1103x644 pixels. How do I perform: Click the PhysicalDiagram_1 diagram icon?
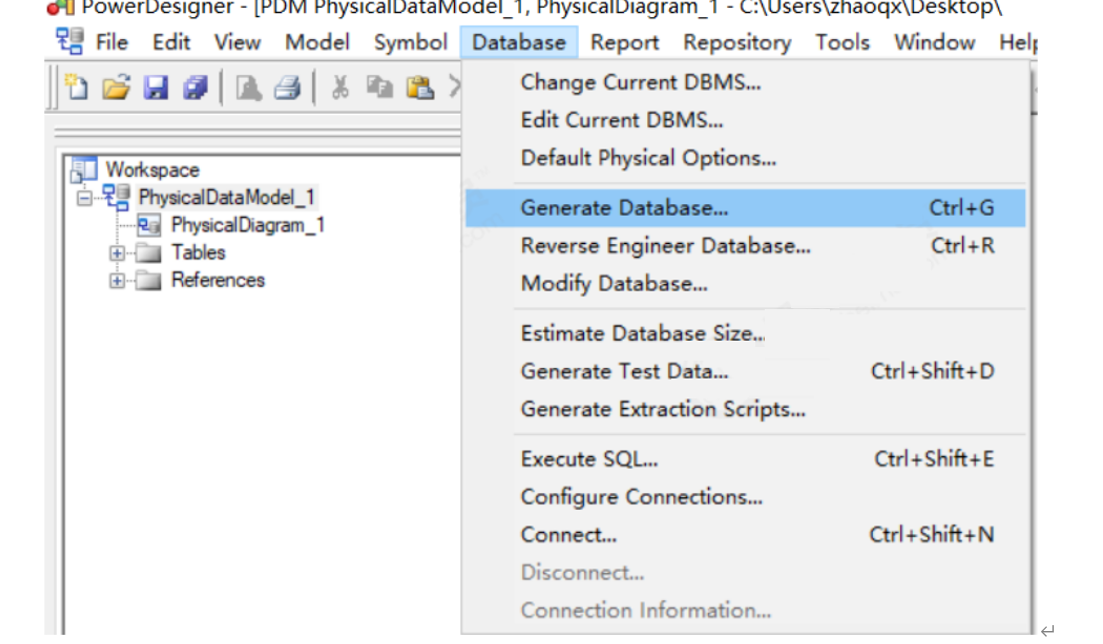(148, 225)
